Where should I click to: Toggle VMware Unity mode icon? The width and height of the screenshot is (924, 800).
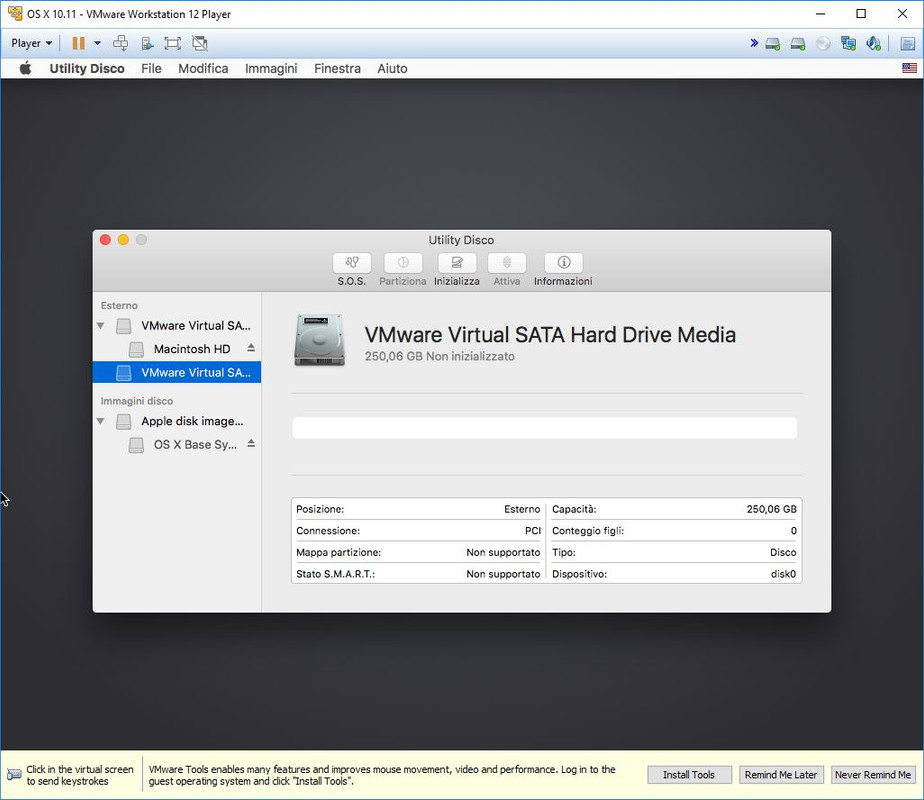coord(200,43)
